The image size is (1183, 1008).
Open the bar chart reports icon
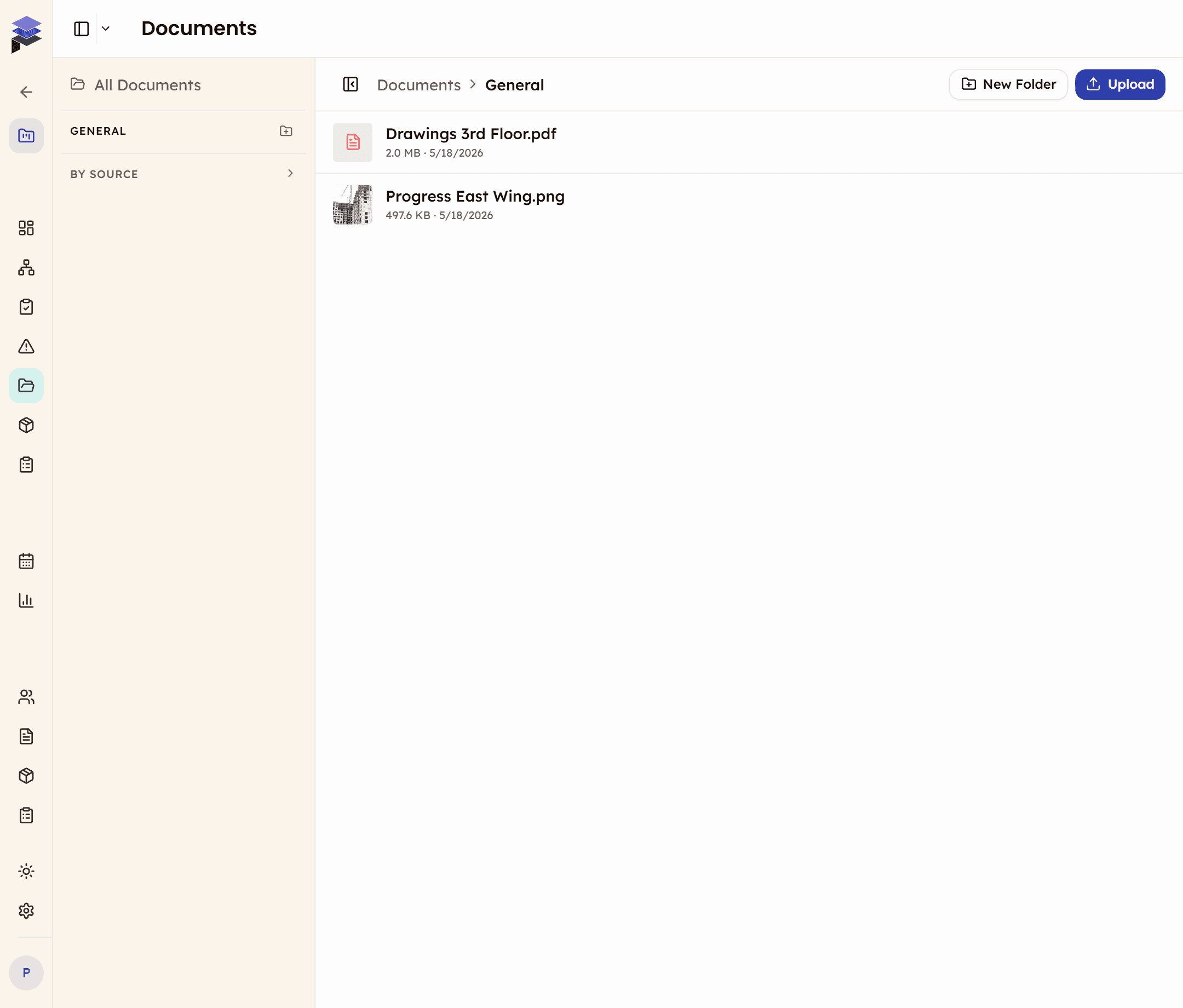[26, 600]
